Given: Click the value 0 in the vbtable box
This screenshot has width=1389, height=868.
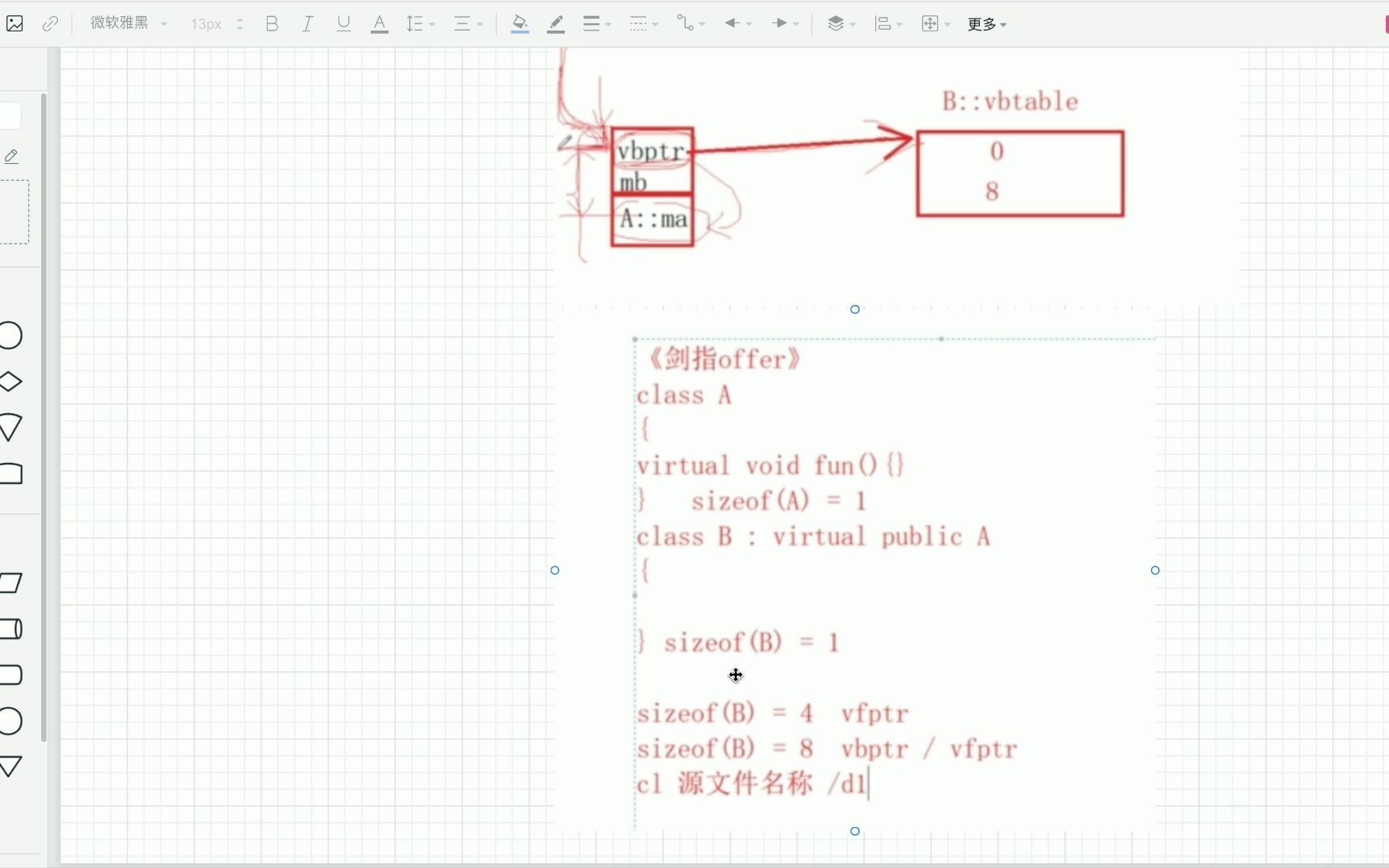Looking at the screenshot, I should [x=997, y=151].
